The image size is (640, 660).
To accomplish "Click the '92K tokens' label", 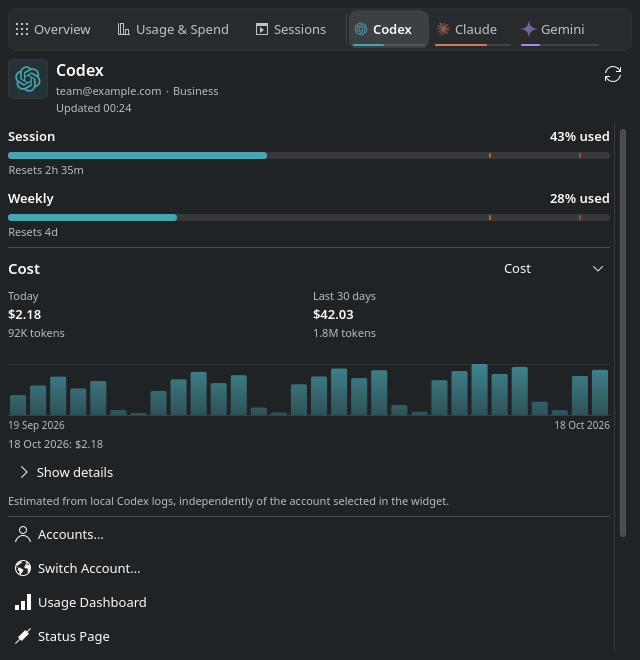I will [x=36, y=333].
